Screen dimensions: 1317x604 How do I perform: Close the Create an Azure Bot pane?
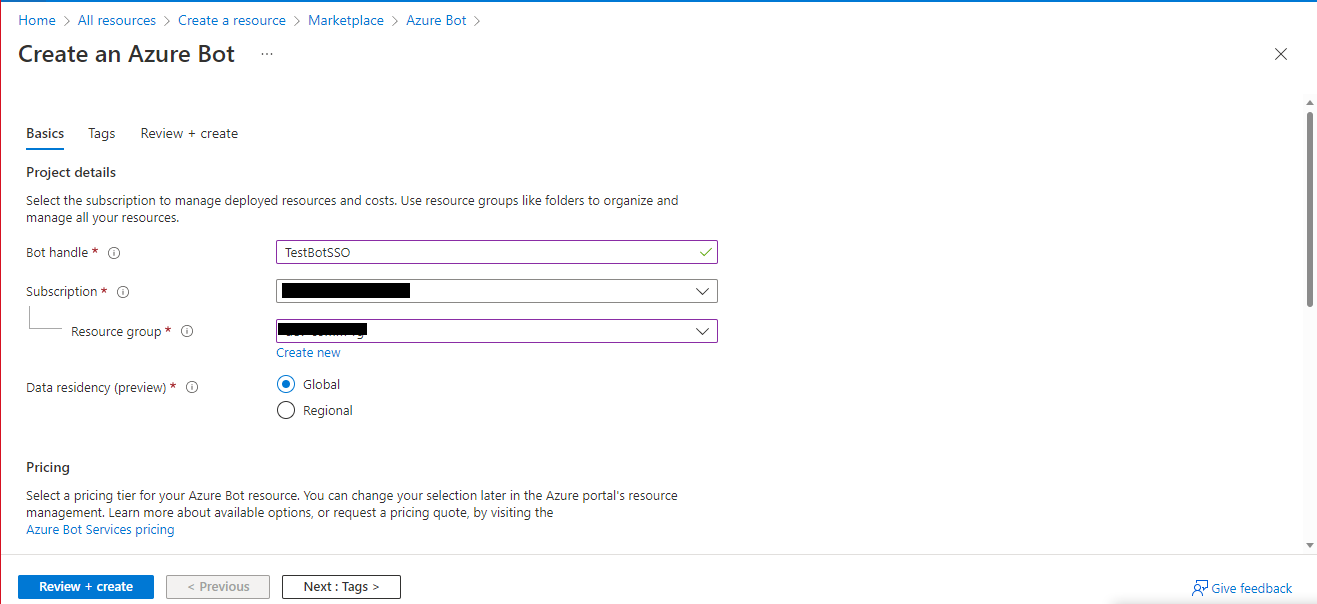[x=1281, y=54]
